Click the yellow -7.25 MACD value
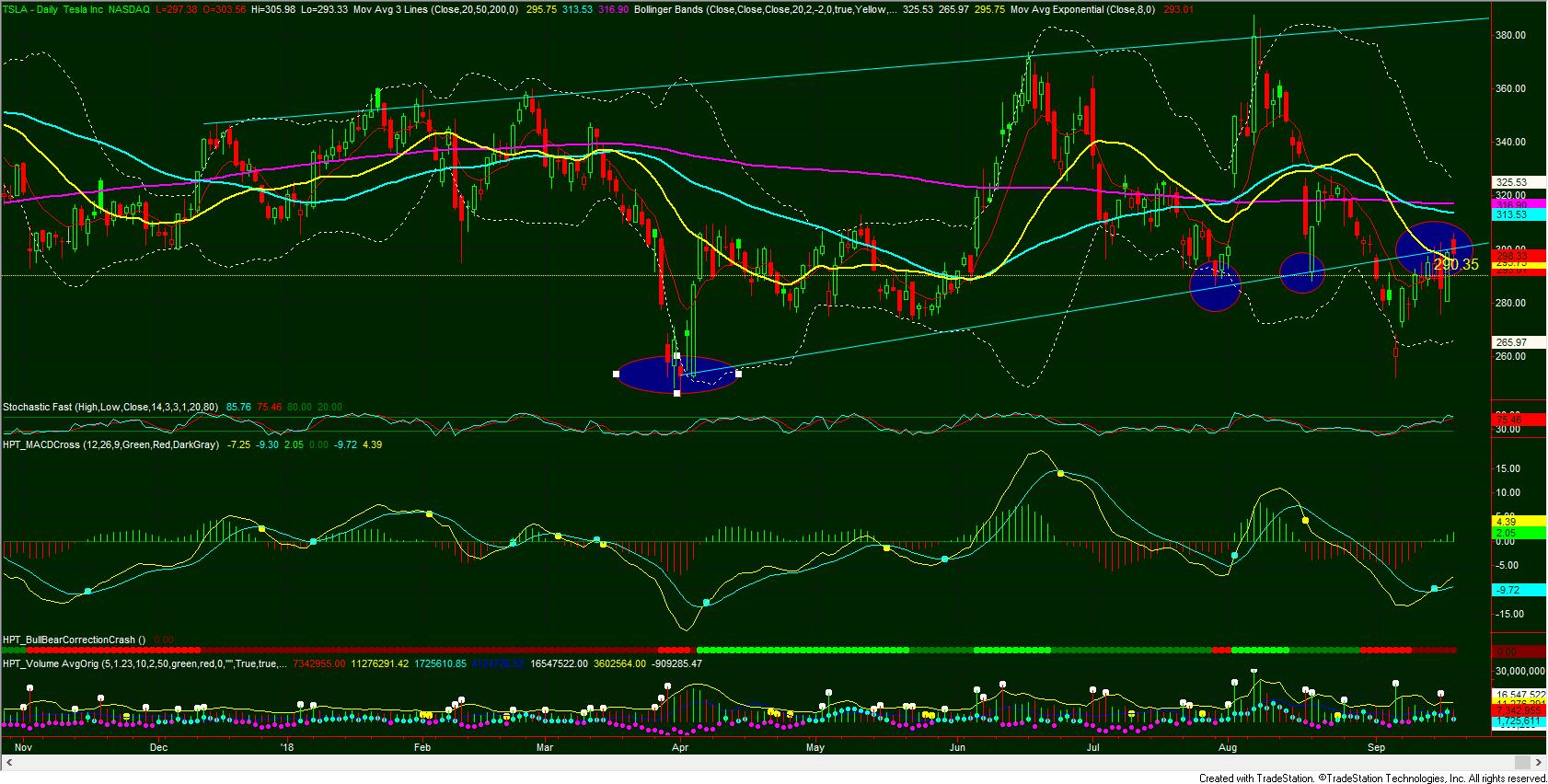The height and width of the screenshot is (784, 1548). [238, 444]
